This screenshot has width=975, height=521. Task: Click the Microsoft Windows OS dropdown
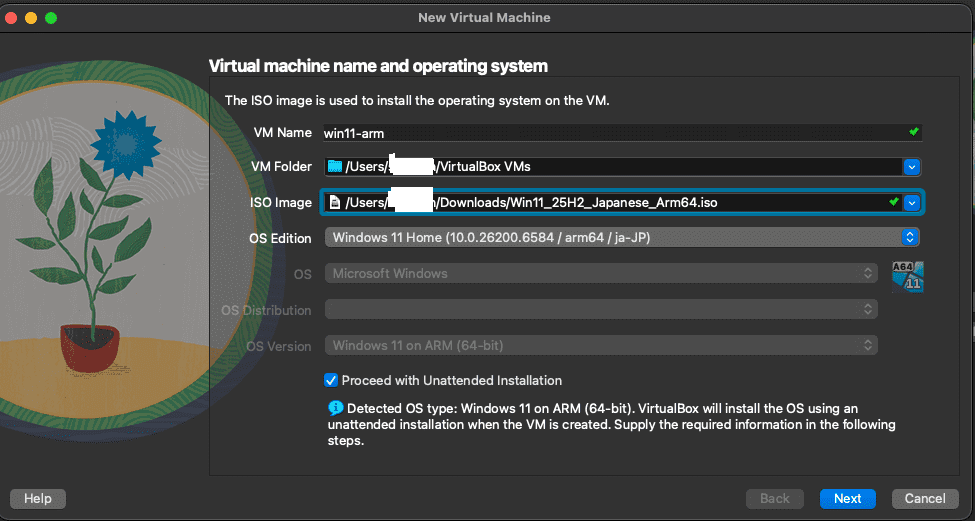pyautogui.click(x=600, y=273)
